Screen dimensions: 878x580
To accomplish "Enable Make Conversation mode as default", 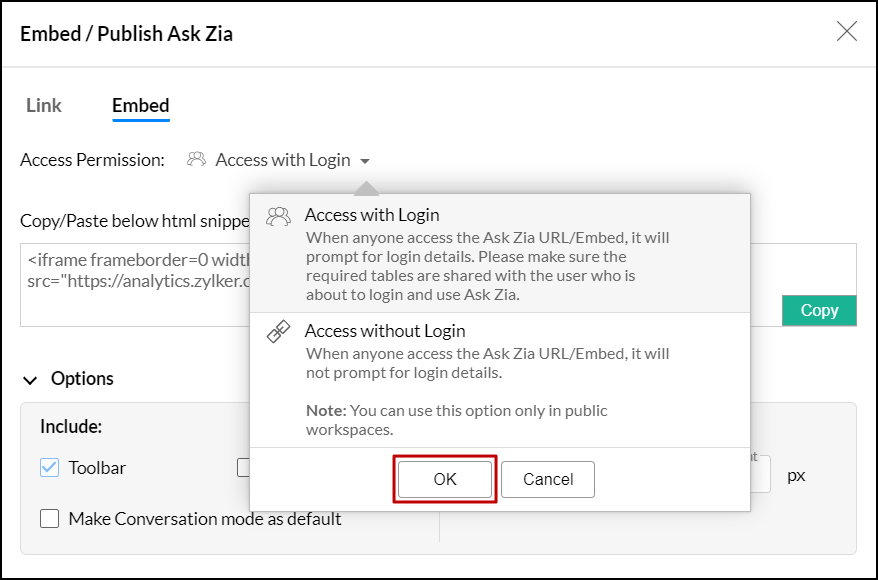I will click(50, 519).
